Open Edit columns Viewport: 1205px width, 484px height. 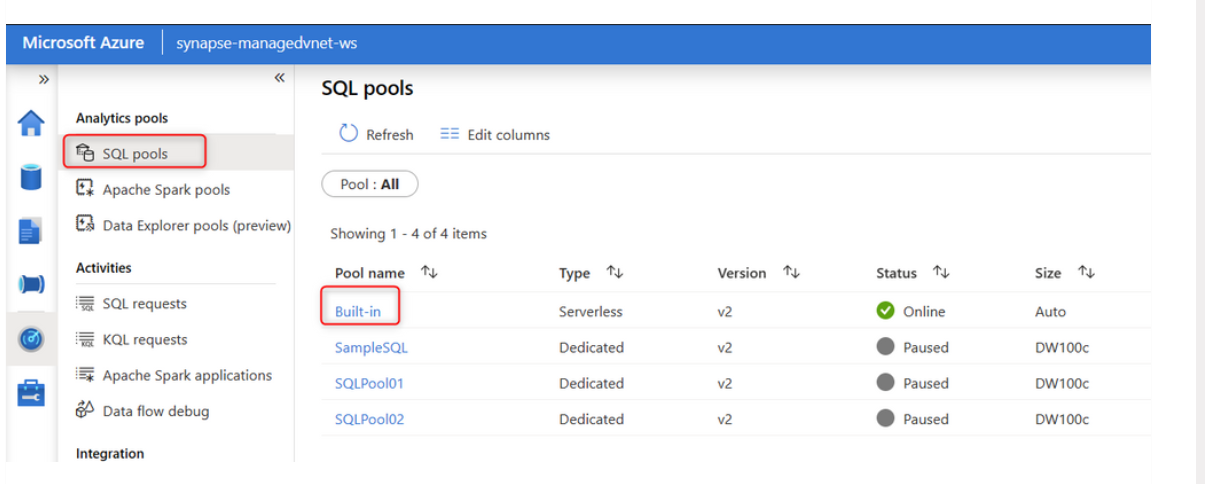click(495, 134)
